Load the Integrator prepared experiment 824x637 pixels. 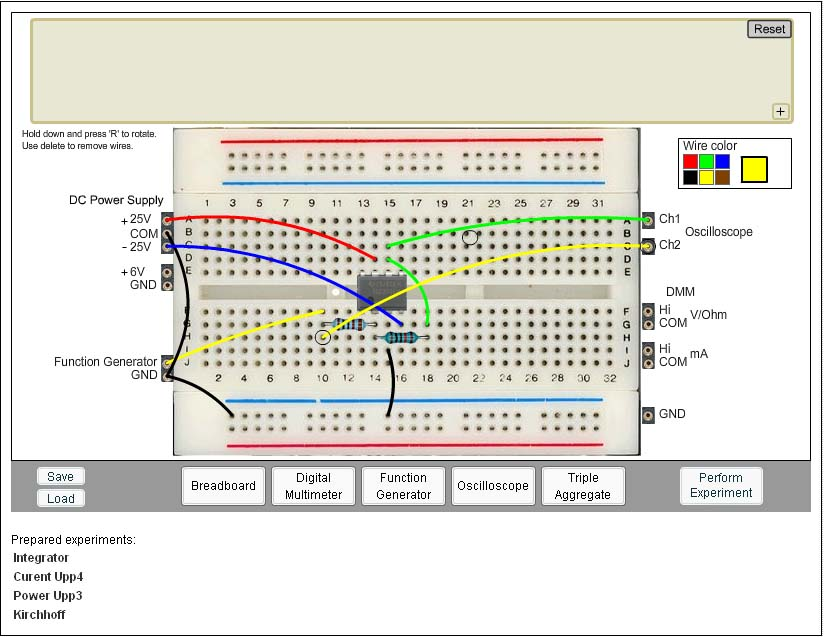click(41, 558)
